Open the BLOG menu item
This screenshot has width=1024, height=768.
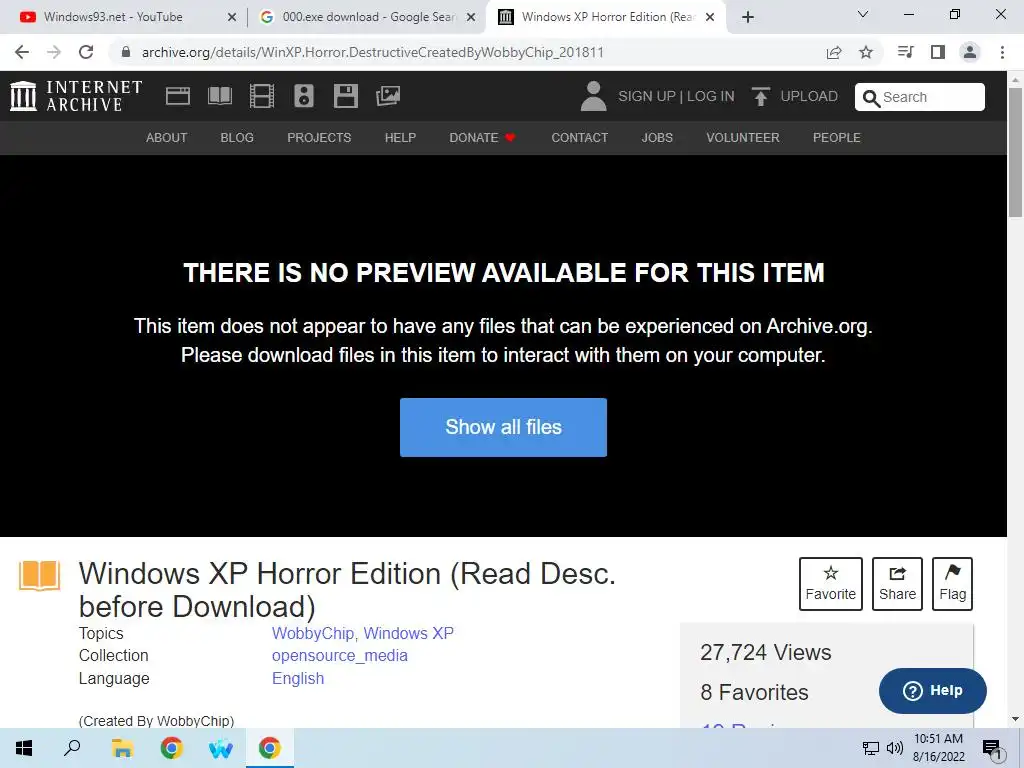pyautogui.click(x=237, y=138)
